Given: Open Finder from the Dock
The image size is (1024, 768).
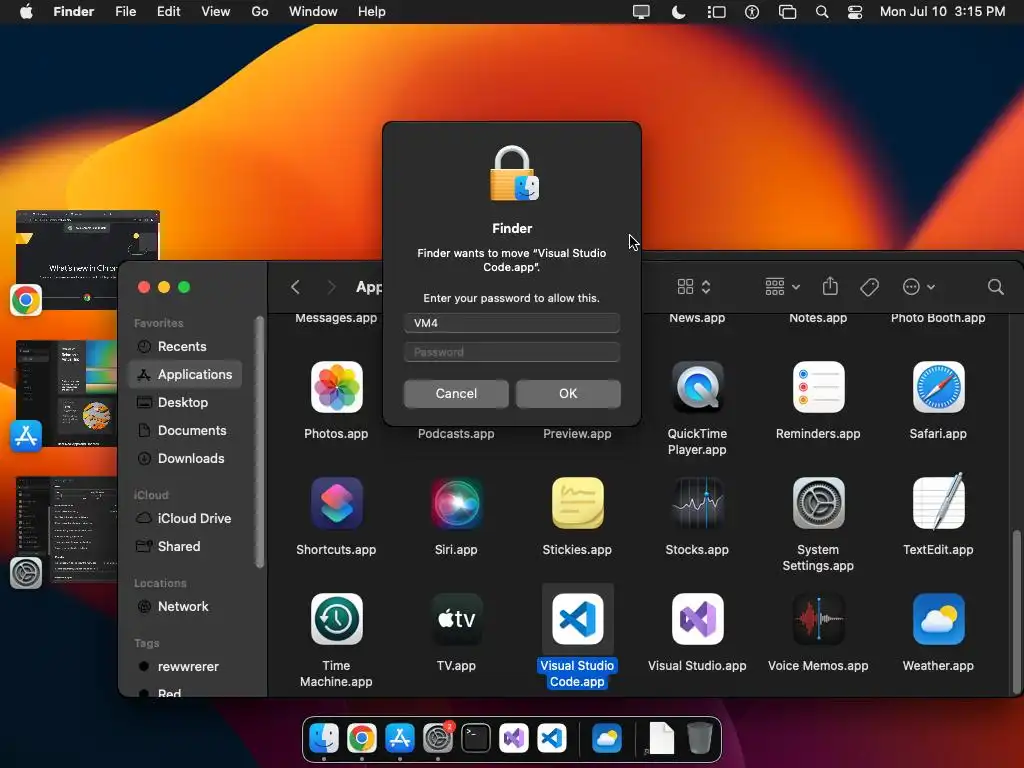Looking at the screenshot, I should [x=324, y=738].
